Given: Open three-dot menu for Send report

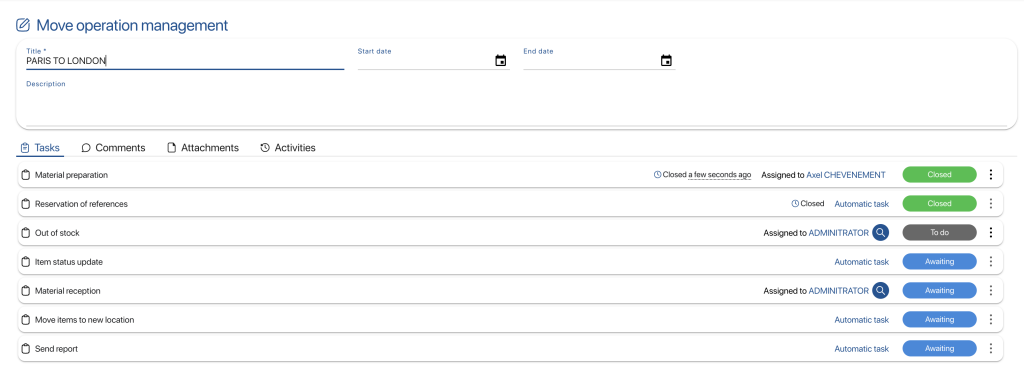Looking at the screenshot, I should [x=991, y=349].
